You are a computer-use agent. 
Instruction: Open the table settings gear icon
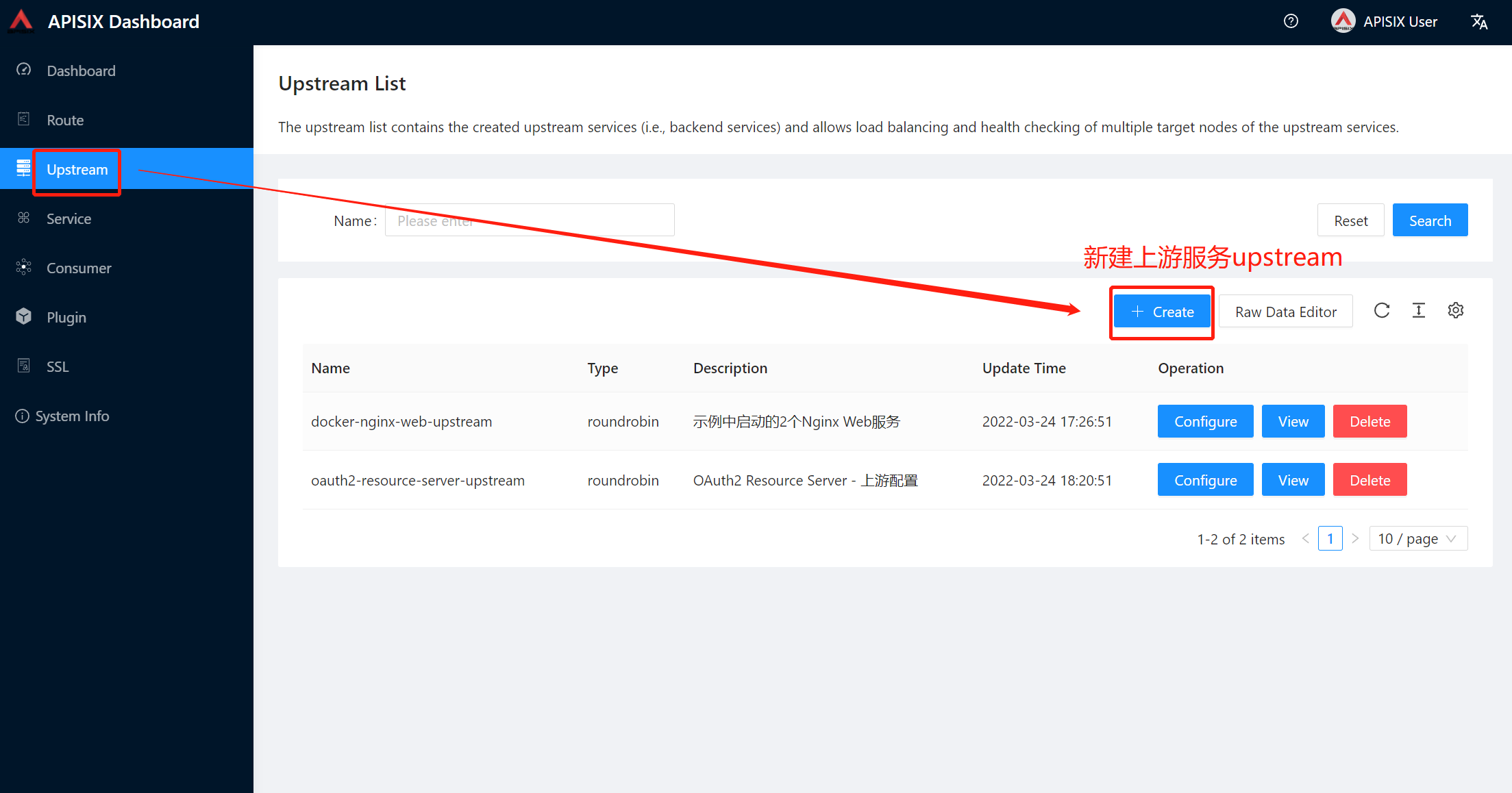coord(1456,310)
